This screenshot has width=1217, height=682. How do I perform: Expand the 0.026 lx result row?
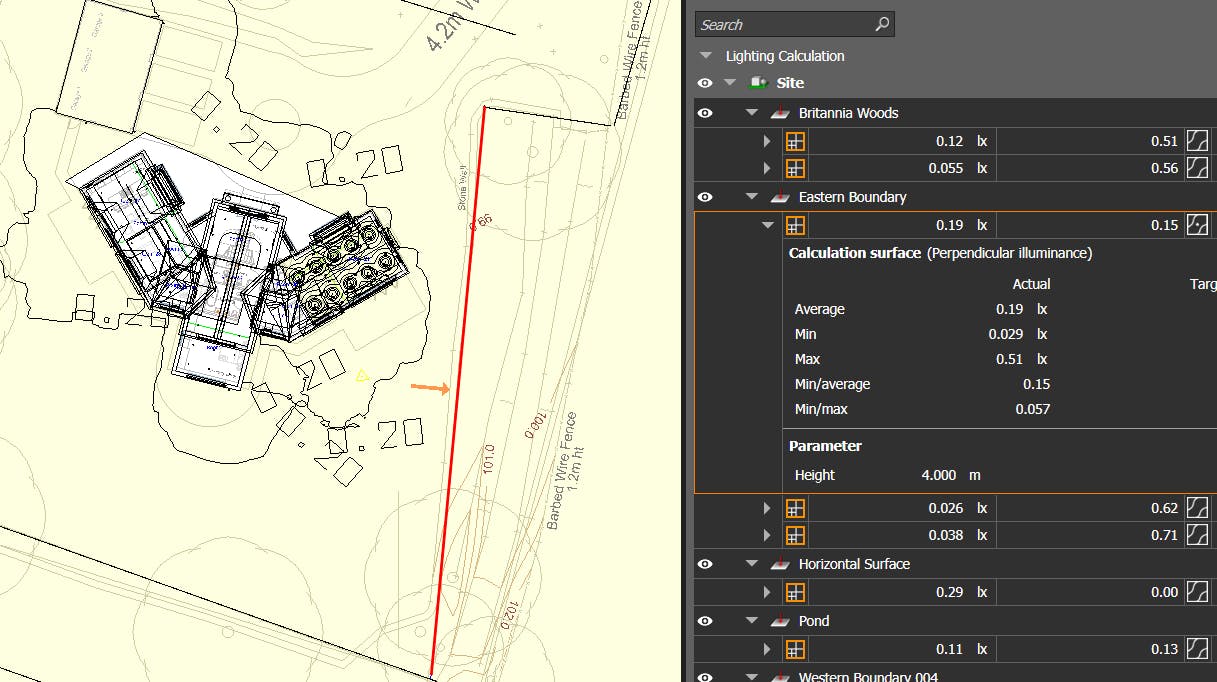coord(768,508)
